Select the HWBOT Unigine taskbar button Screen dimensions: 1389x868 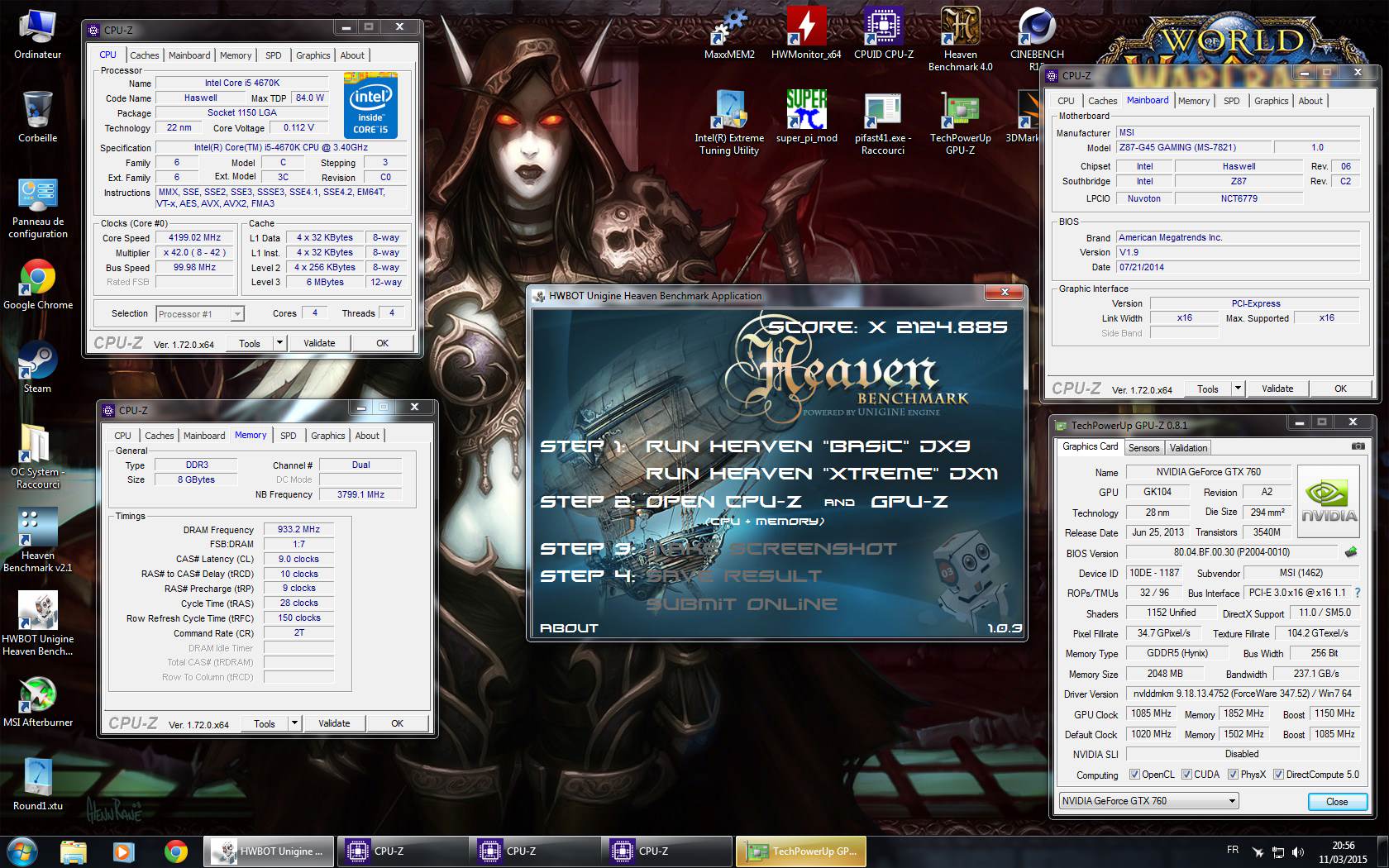click(270, 851)
